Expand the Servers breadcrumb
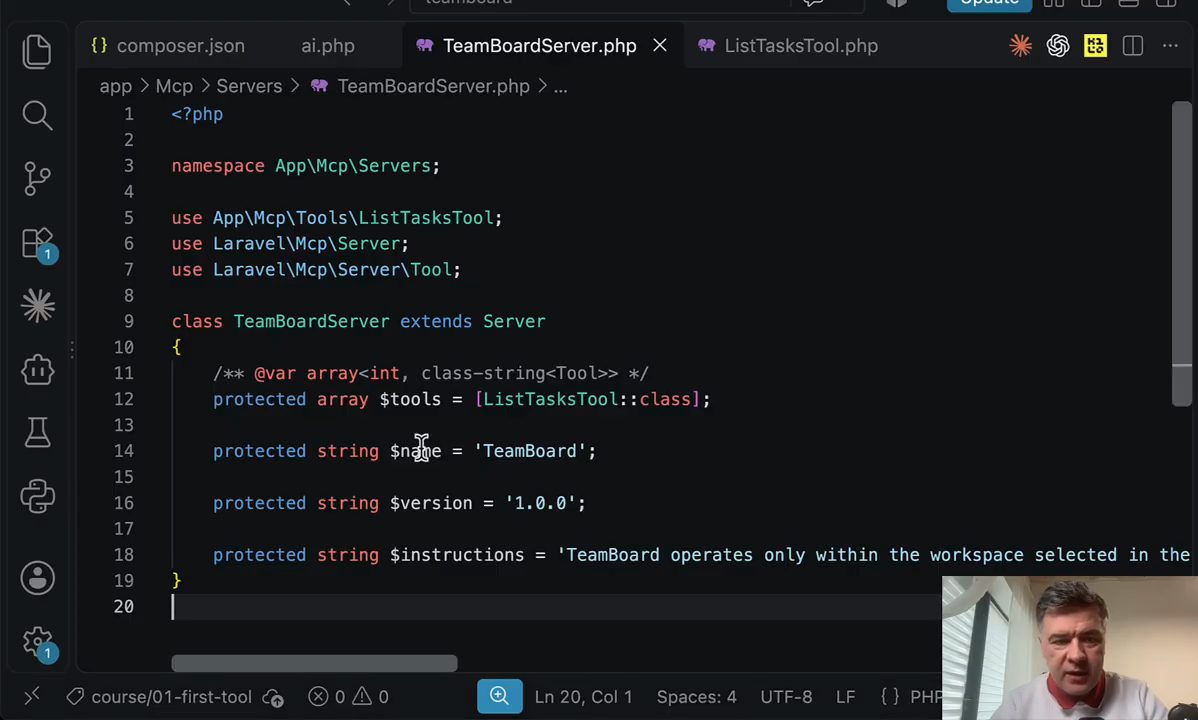Screen dimensions: 1198x720 click(x=249, y=86)
